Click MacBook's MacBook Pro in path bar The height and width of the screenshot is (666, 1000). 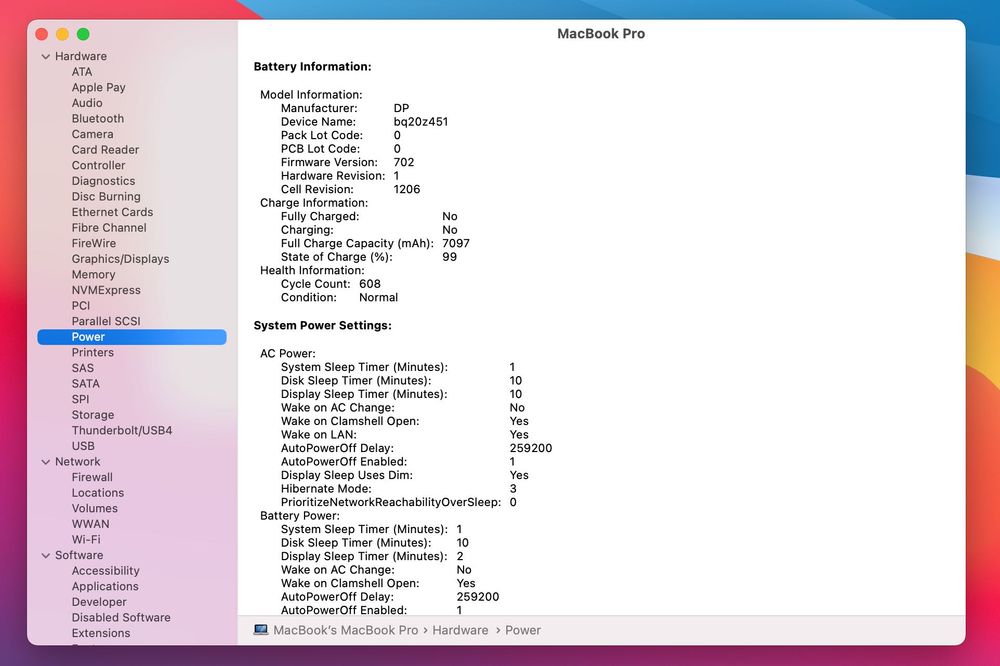click(x=346, y=630)
